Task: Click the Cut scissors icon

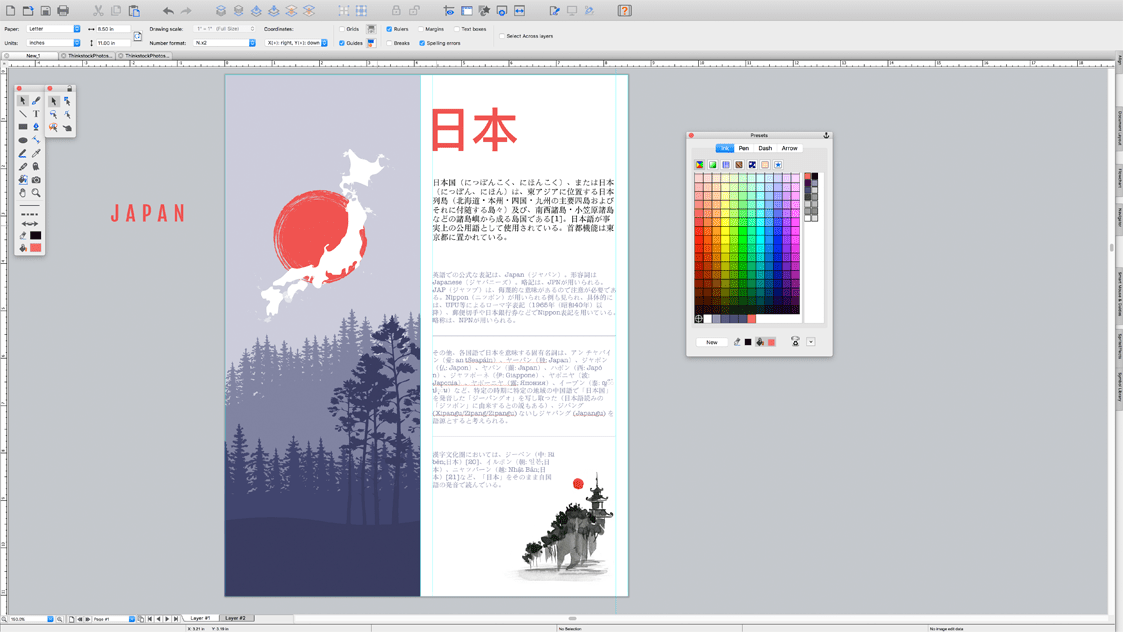Action: click(98, 11)
